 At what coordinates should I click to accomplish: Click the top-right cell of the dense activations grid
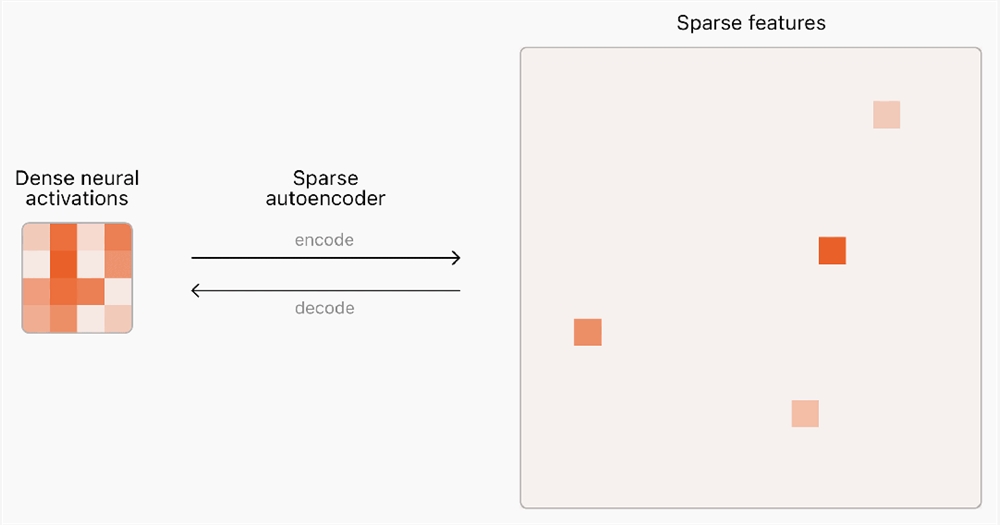[x=118, y=237]
